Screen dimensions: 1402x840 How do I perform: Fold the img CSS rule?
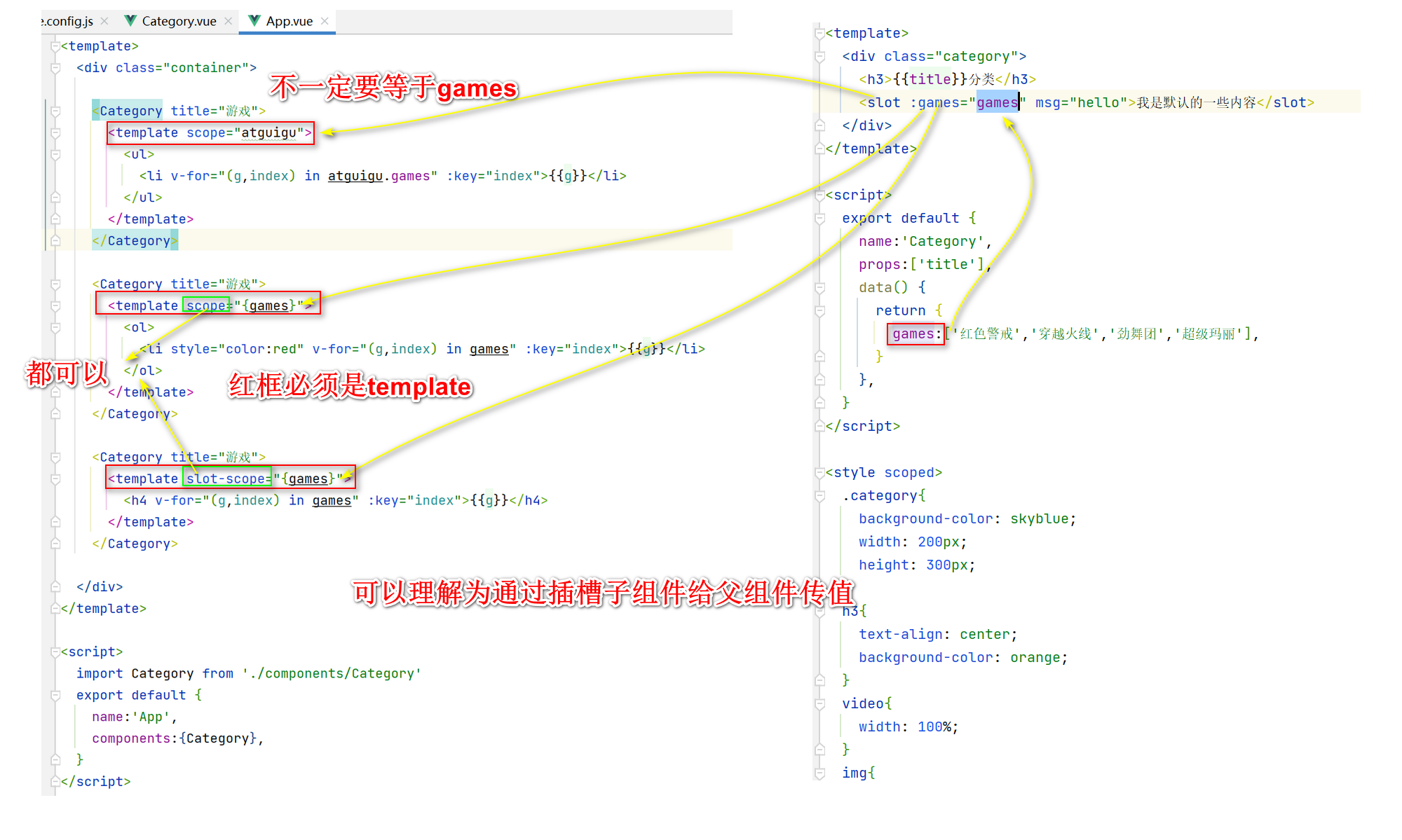click(x=819, y=773)
